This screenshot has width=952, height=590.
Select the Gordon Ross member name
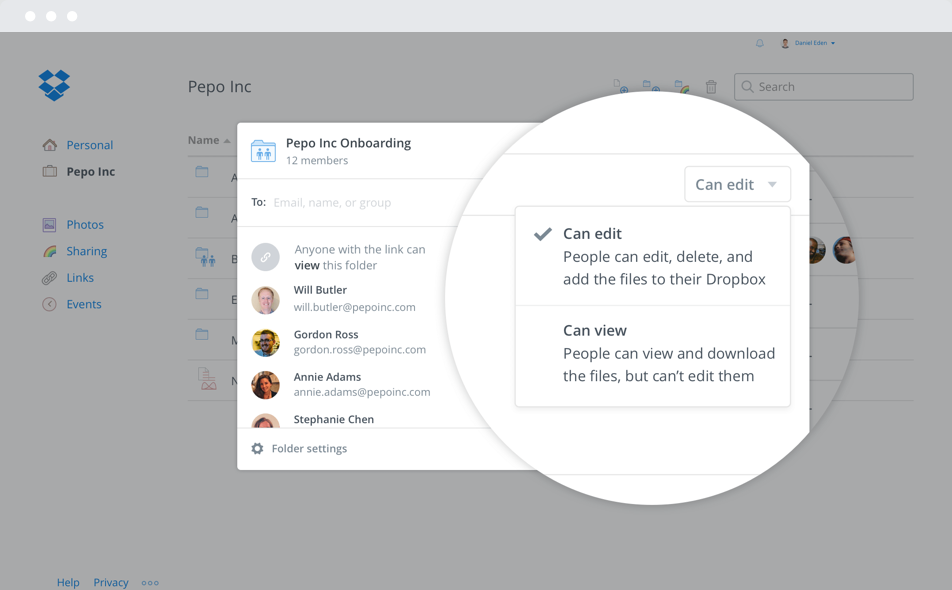point(326,334)
